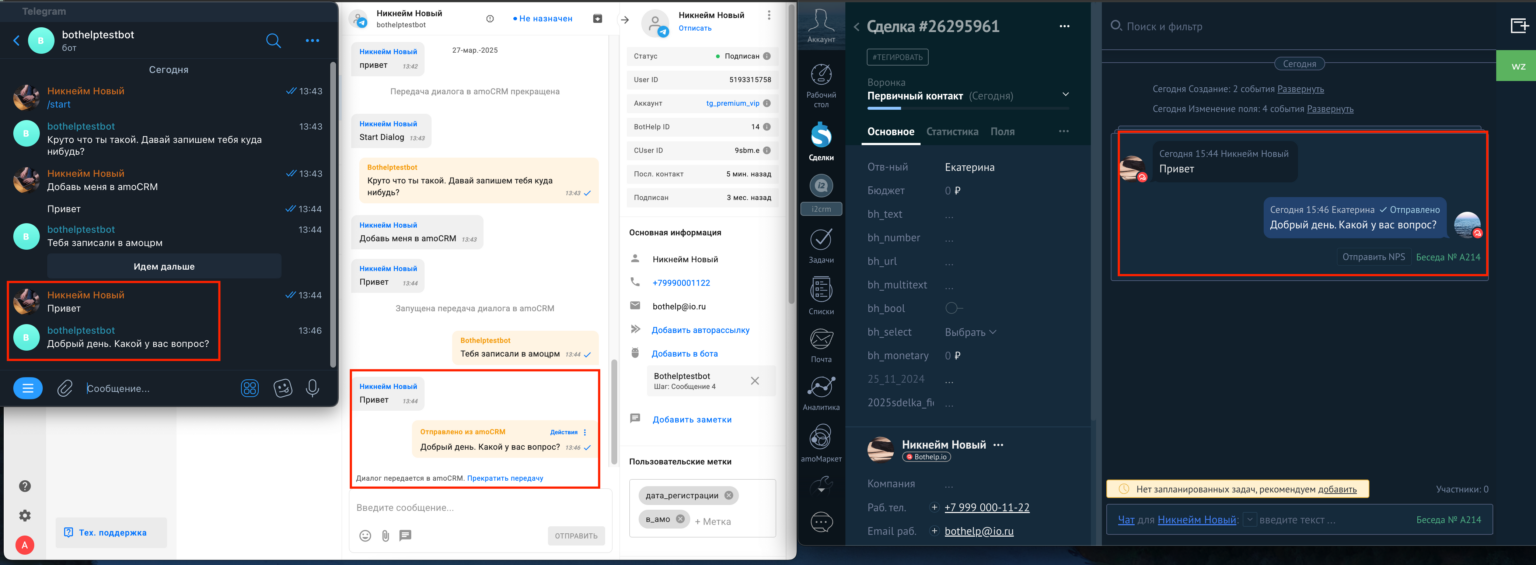Viewport: 1536px width, 565px height.
Task: Switch to the Статистика tab
Action: tap(951, 132)
